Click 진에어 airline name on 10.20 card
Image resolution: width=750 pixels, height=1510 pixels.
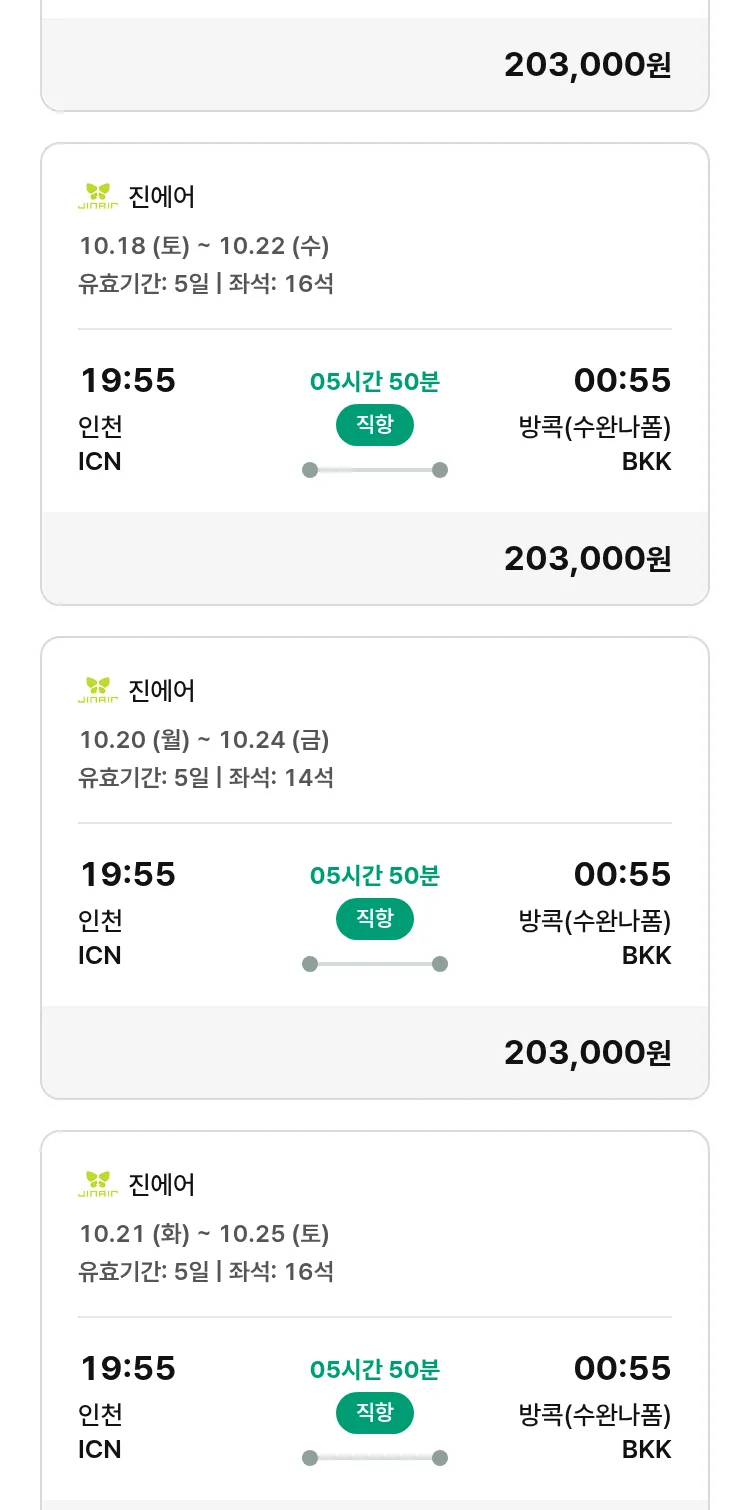click(x=162, y=690)
